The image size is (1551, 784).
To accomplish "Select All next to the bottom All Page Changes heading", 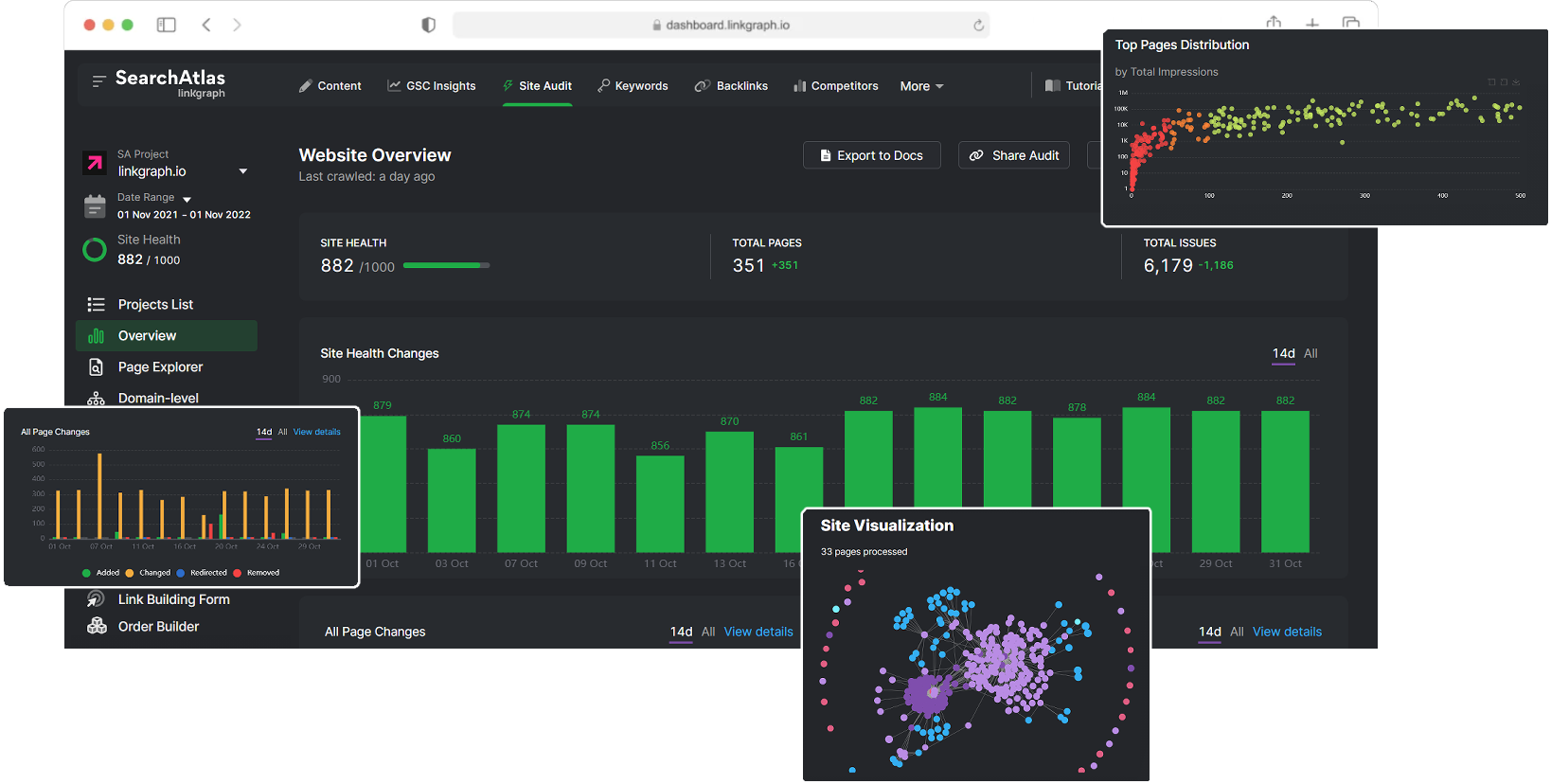I will click(x=708, y=632).
